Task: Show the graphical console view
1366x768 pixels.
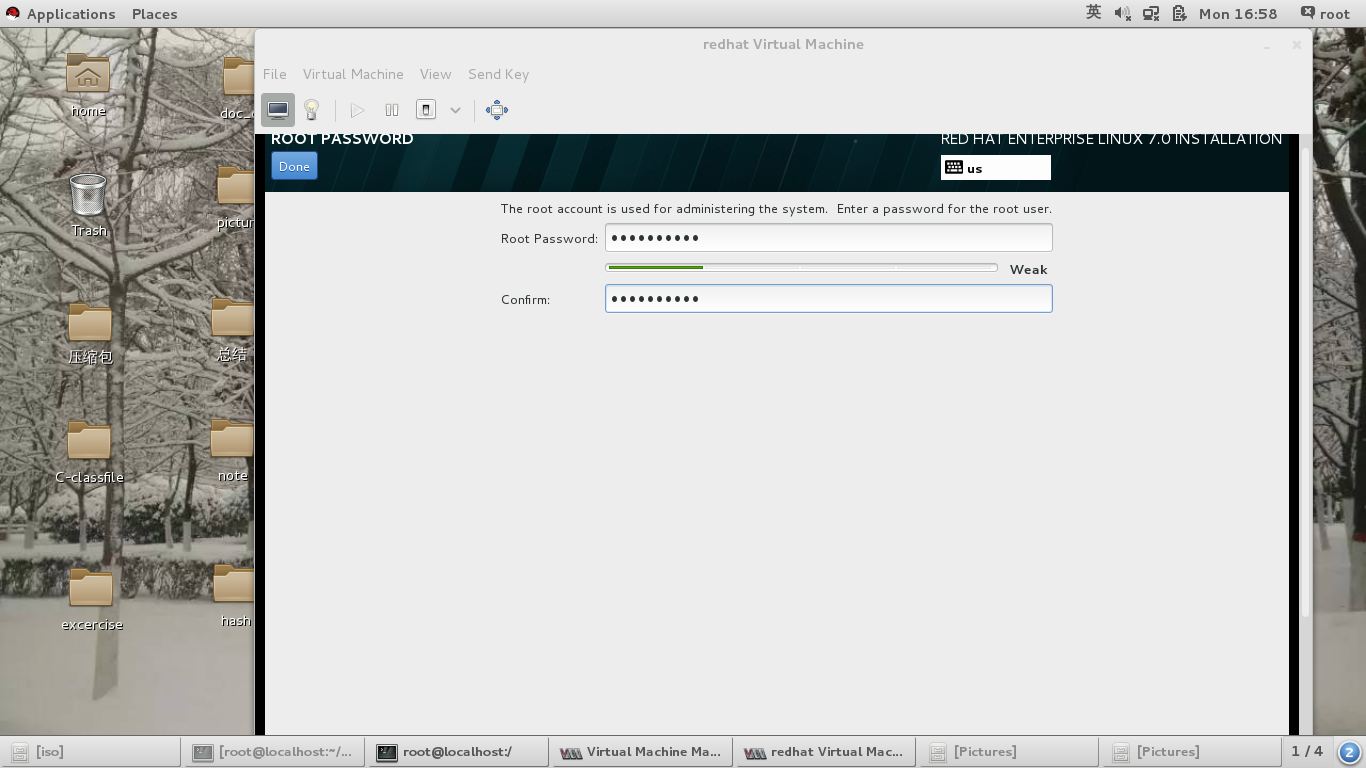Action: 278,110
